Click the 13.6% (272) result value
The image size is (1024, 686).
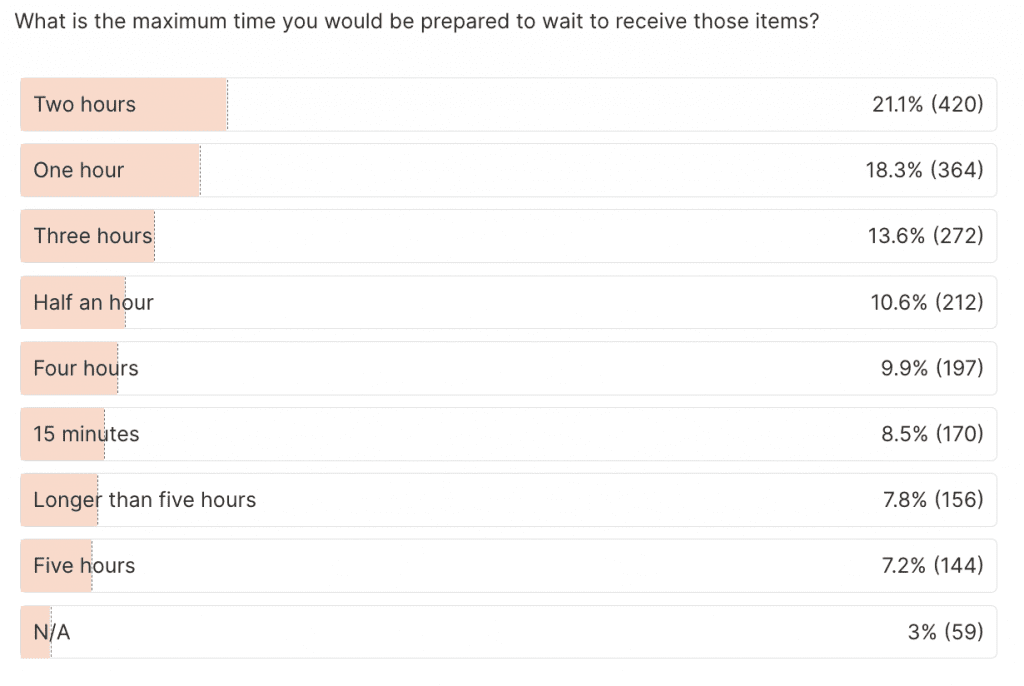[x=926, y=236]
